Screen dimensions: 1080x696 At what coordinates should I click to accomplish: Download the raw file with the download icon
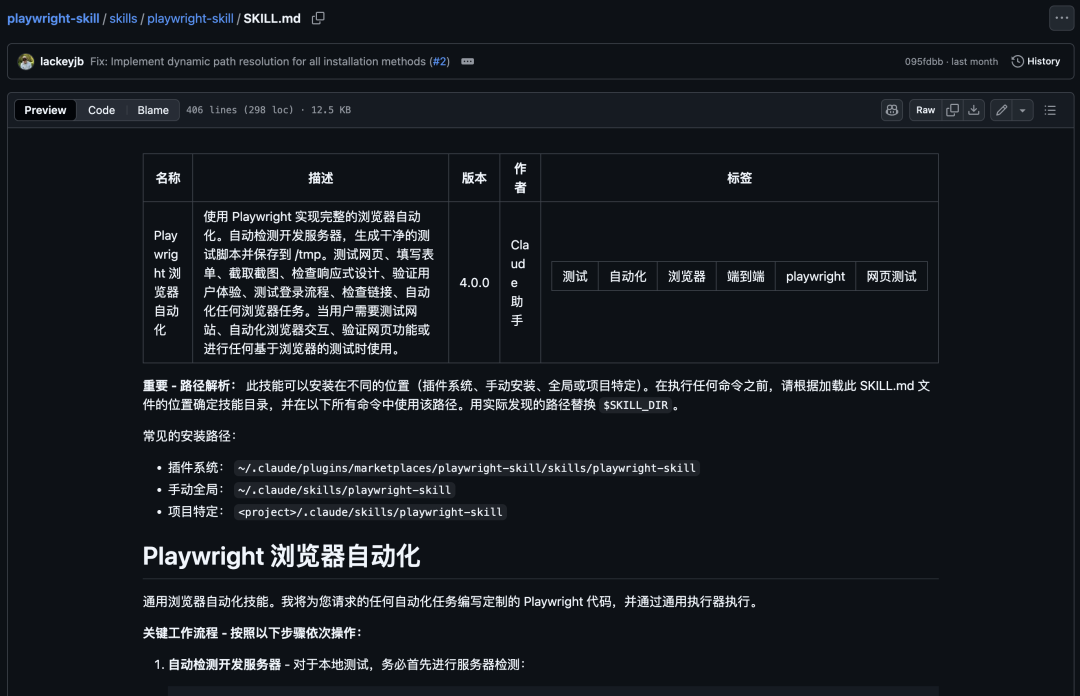[x=975, y=110]
